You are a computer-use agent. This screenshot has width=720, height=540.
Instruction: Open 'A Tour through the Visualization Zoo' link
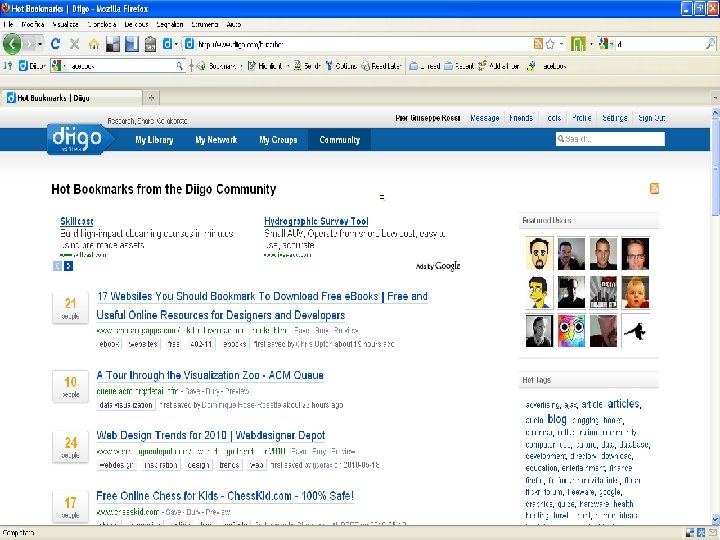(x=210, y=375)
